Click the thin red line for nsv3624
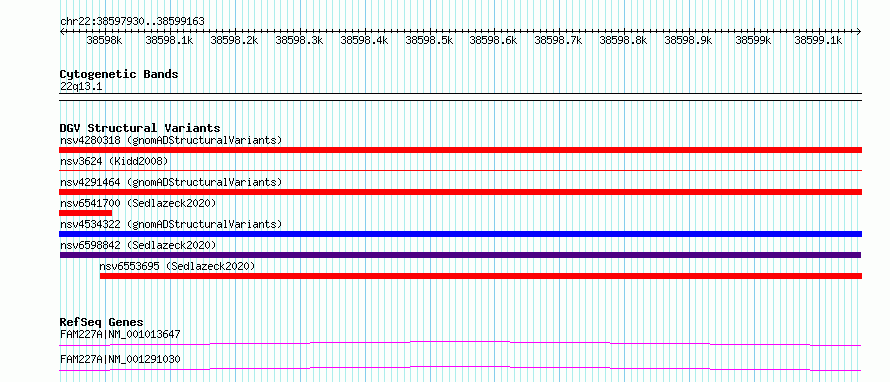This screenshot has height=382, width=890. pos(460,170)
